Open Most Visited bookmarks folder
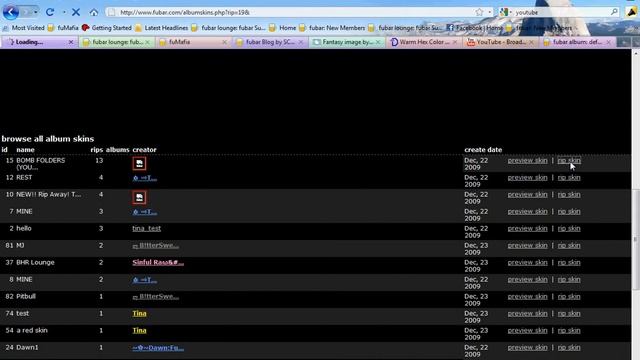Viewport: 640px width, 360px height. [24, 28]
